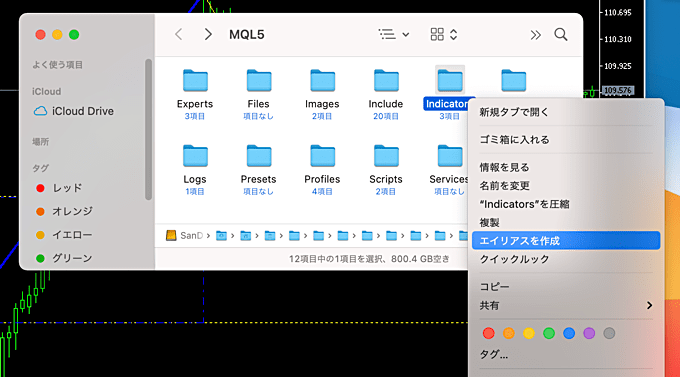Choose 名前を変更 from context menu
Screen dimensions: 680x377
[566, 186]
